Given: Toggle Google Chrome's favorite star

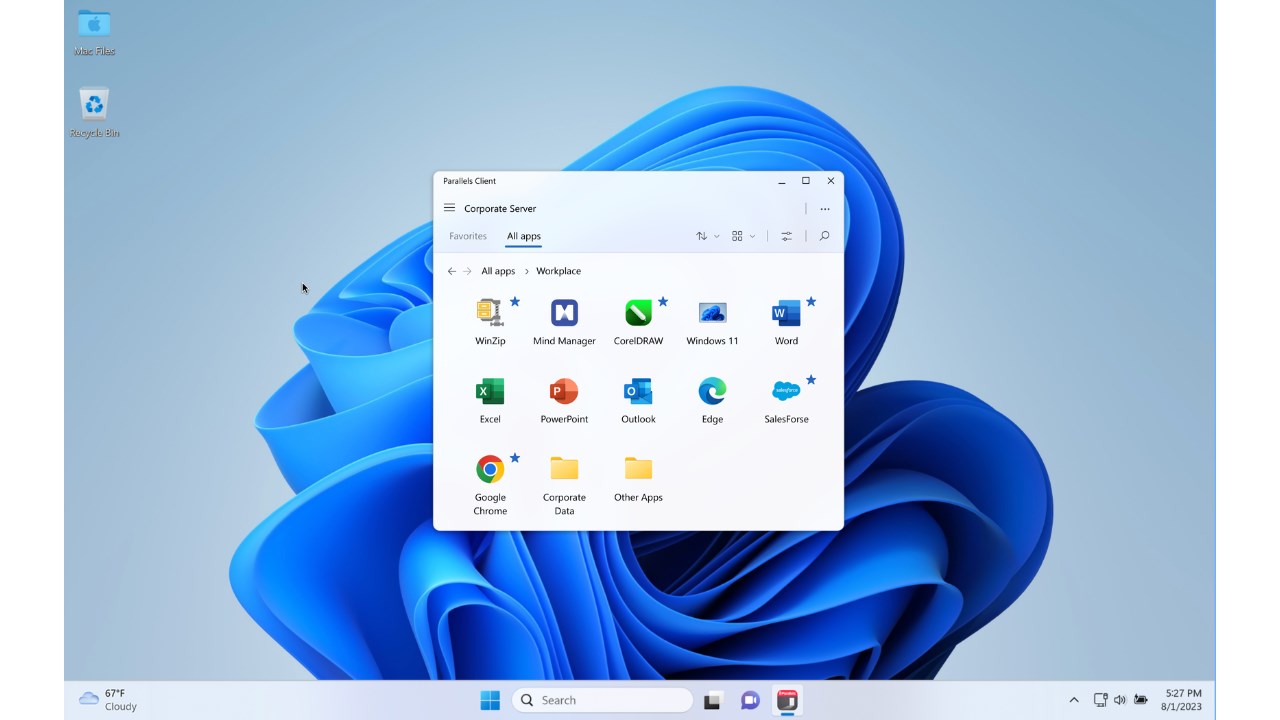Looking at the screenshot, I should (x=515, y=458).
